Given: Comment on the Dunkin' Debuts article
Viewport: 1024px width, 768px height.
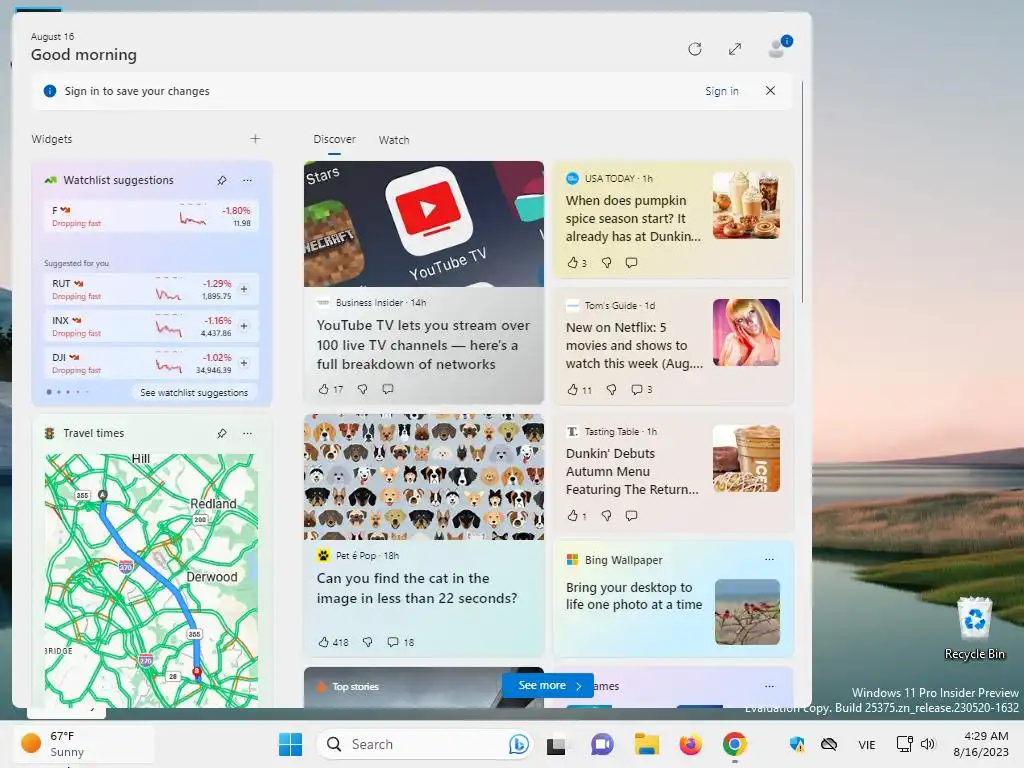Looking at the screenshot, I should coord(632,515).
